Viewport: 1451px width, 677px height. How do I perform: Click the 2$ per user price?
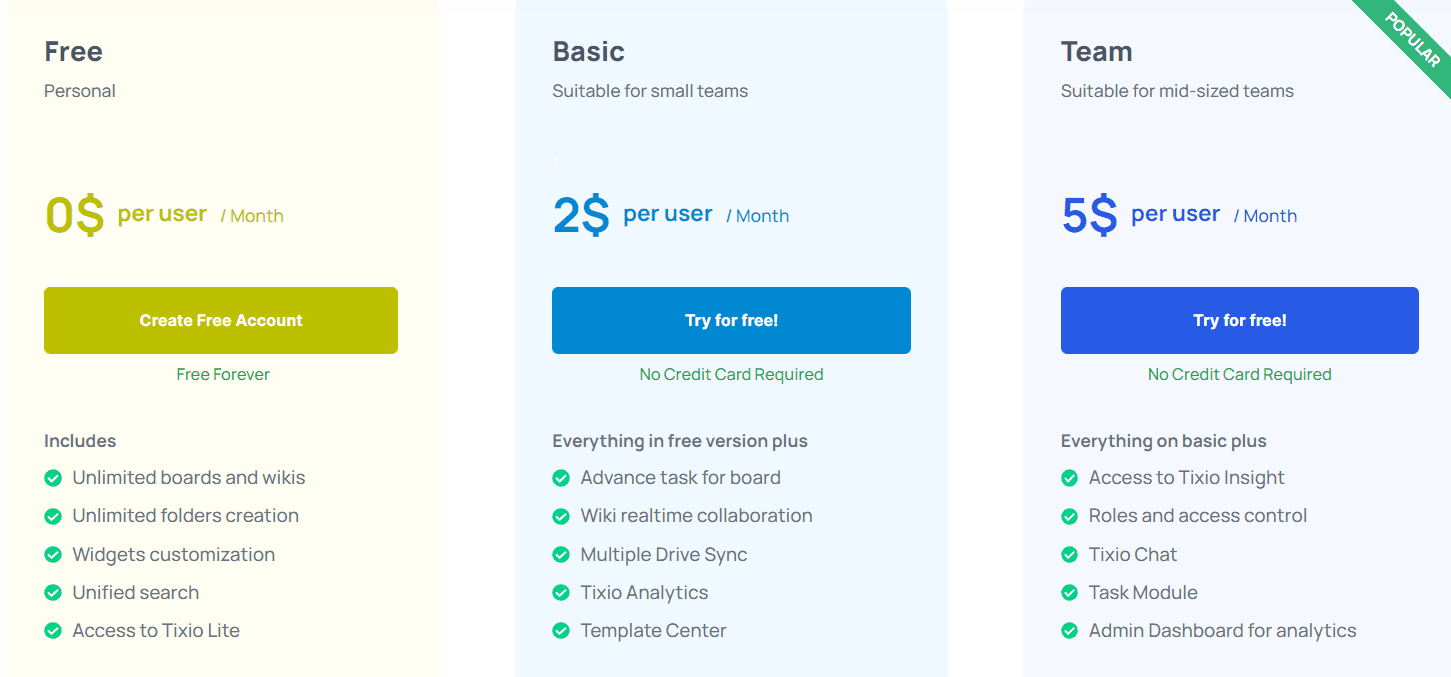(581, 215)
